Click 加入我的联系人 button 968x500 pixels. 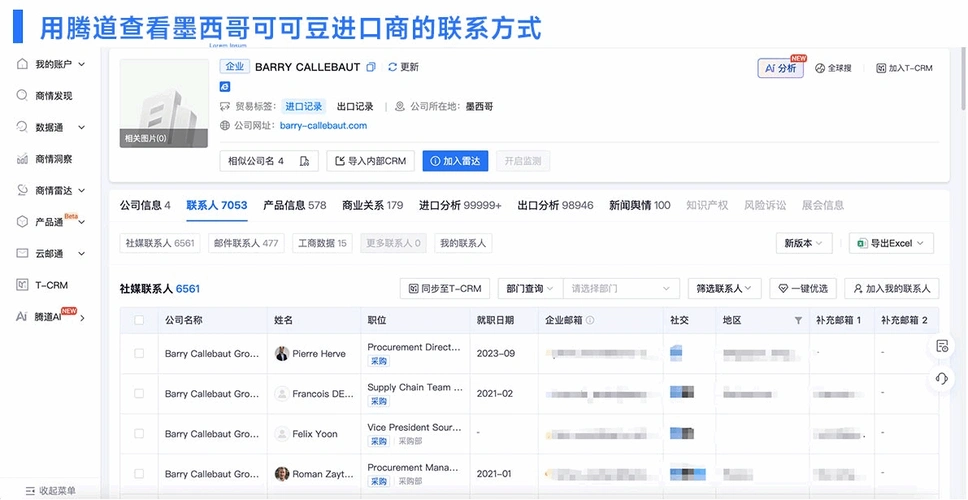click(891, 288)
